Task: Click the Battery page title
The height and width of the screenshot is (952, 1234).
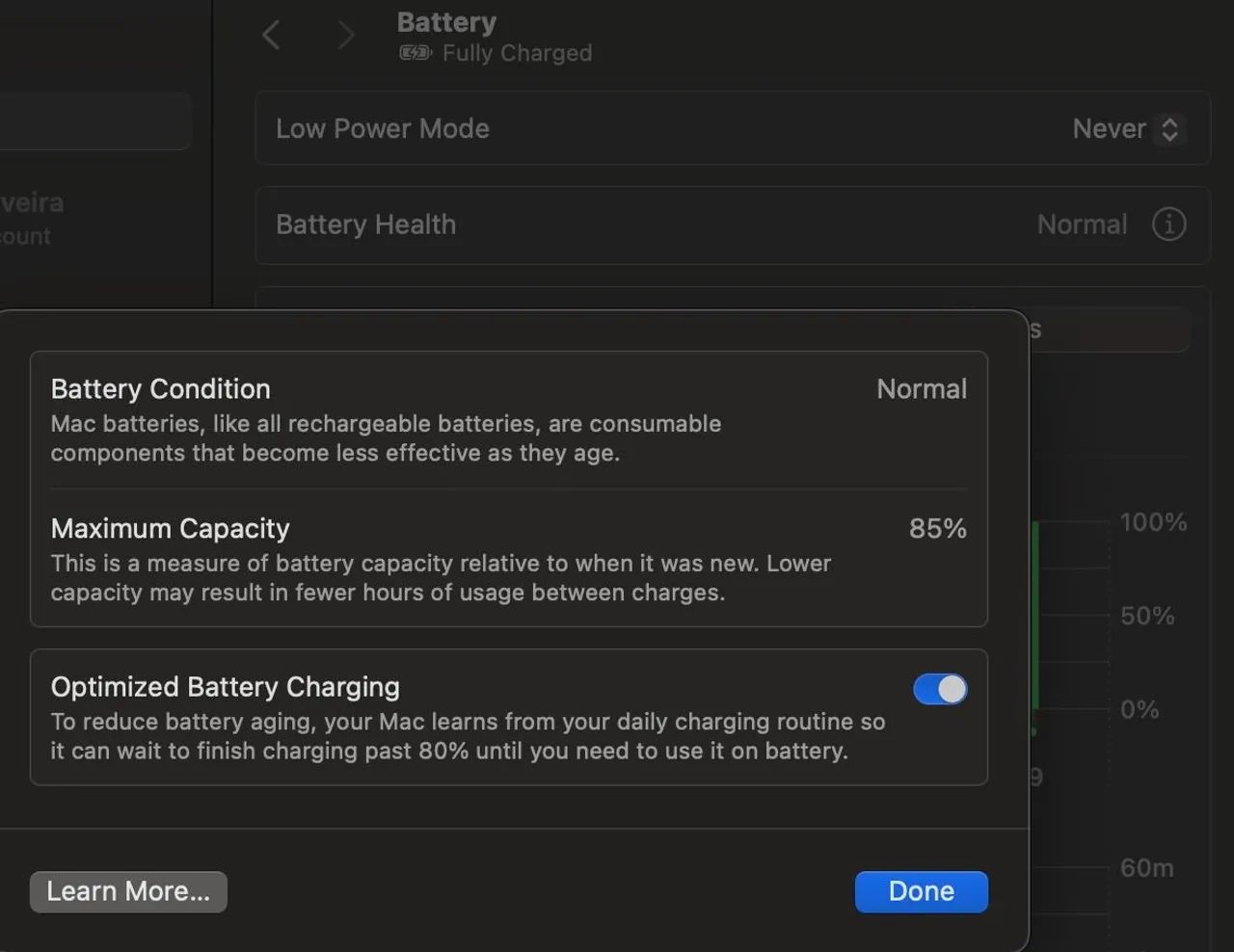Action: [x=446, y=22]
